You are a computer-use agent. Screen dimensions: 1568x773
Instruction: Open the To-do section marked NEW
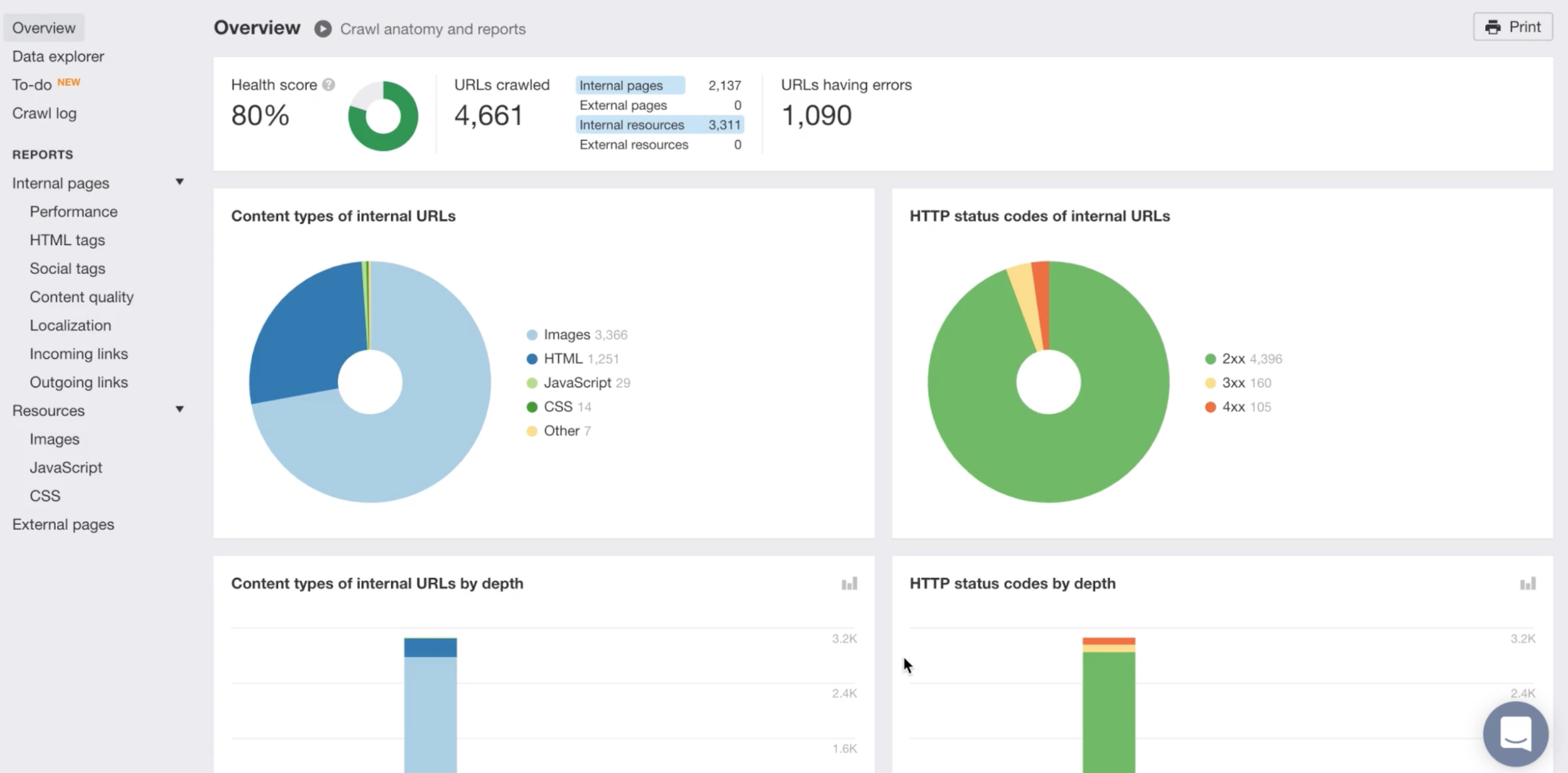[x=32, y=85]
